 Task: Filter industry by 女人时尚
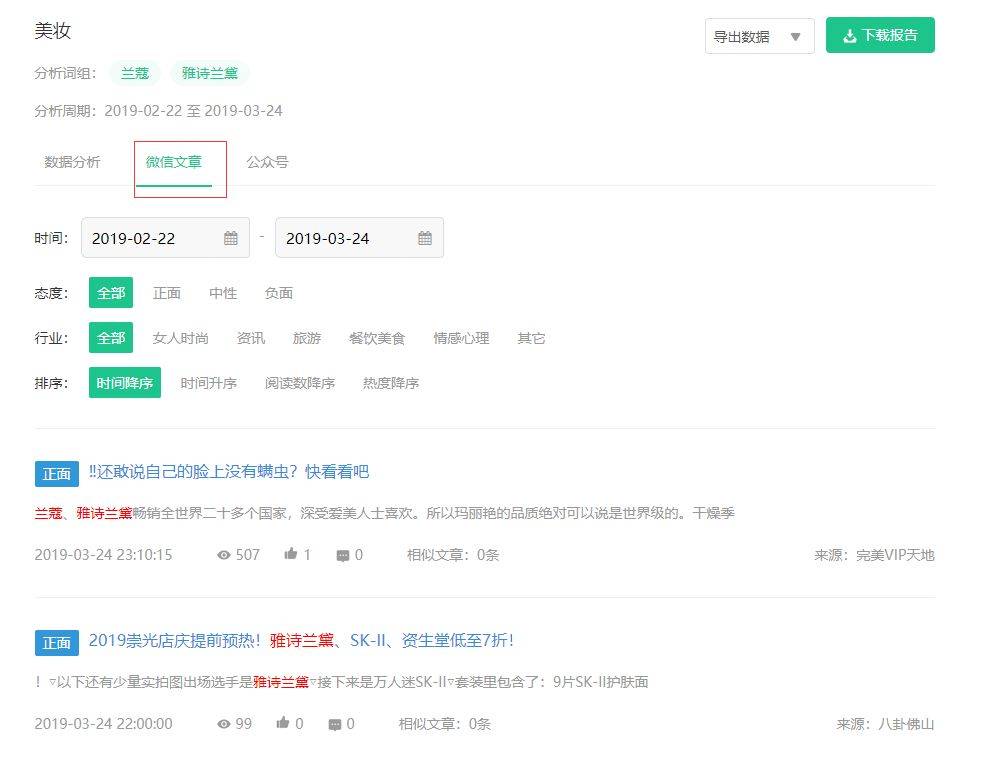tap(180, 338)
